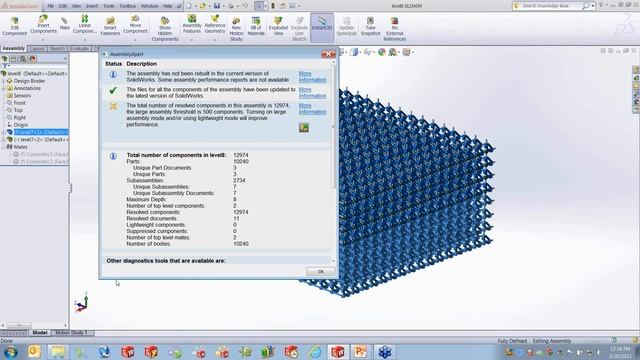Open Smart Fasteners tool
The height and width of the screenshot is (360, 640).
110,27
